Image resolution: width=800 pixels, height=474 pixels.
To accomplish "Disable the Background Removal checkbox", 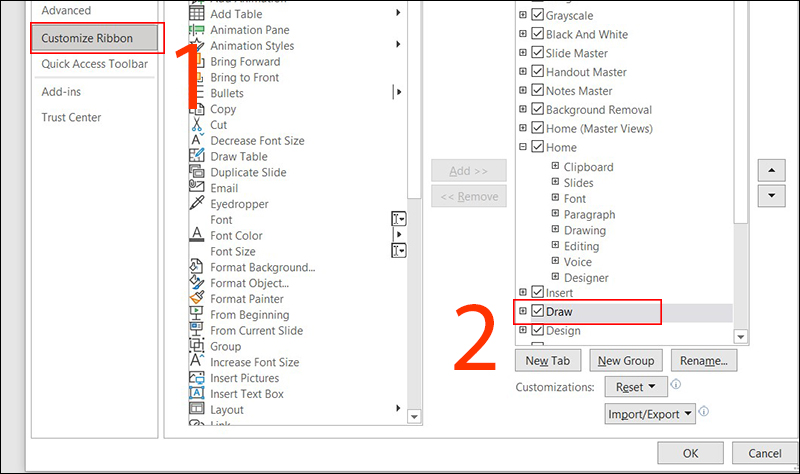I will tap(538, 110).
